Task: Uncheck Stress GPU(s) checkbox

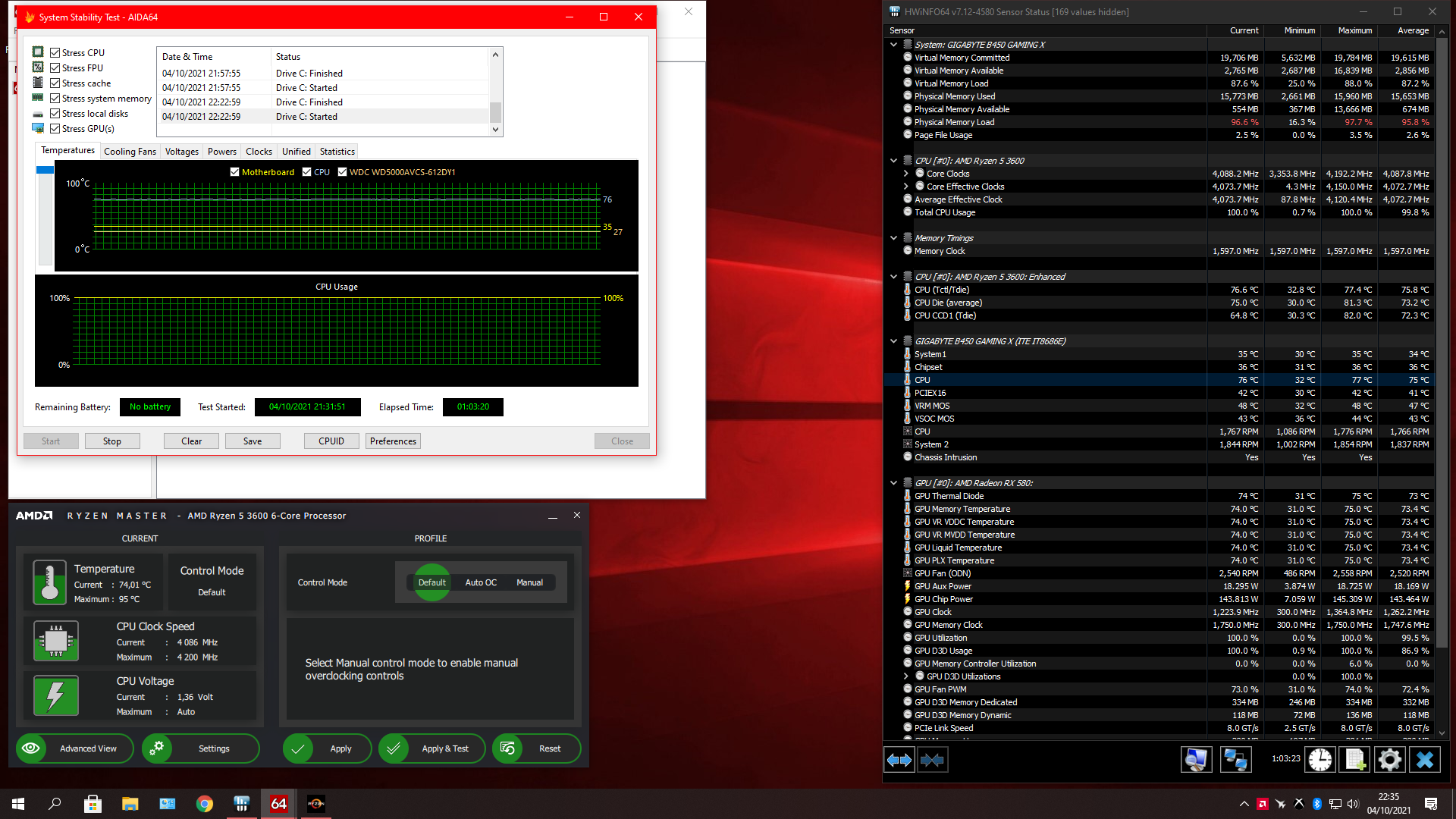Action: [55, 129]
